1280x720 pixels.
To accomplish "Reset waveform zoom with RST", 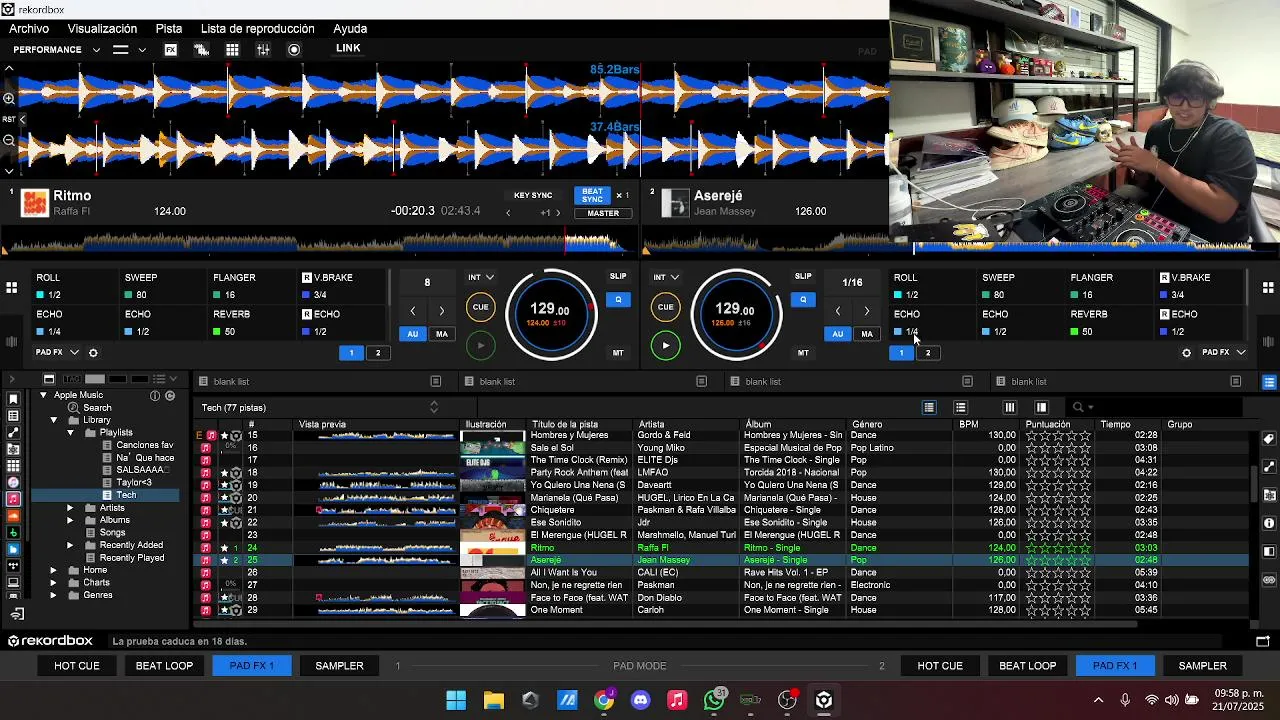I will 9,119.
